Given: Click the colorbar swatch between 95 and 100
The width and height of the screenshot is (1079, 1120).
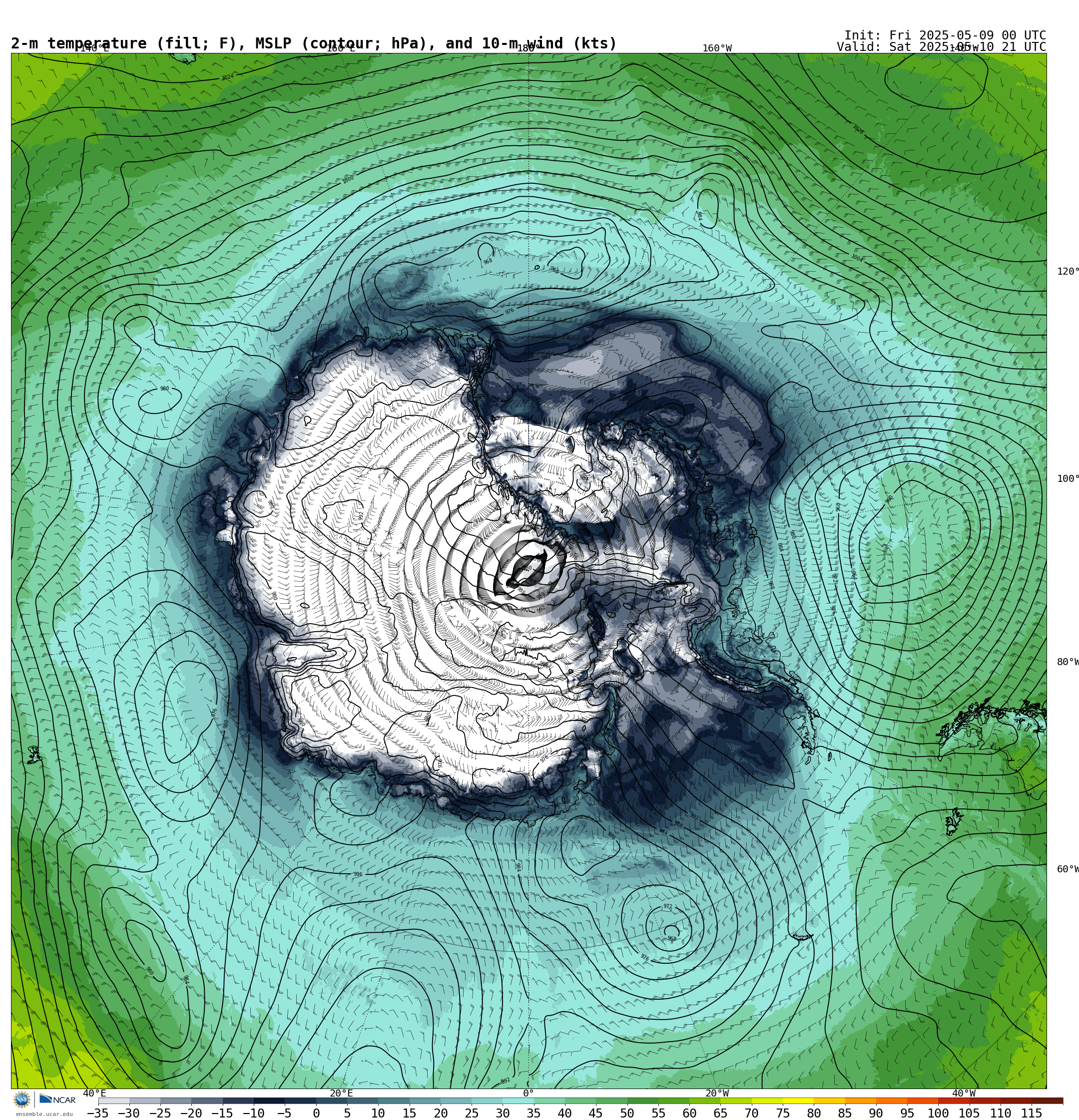Looking at the screenshot, I should click(922, 1101).
